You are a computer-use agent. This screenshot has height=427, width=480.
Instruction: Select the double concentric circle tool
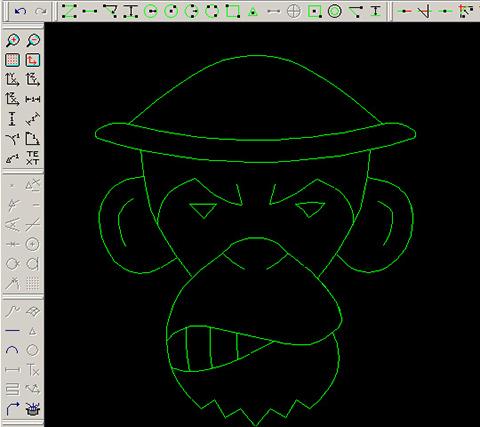[335, 11]
